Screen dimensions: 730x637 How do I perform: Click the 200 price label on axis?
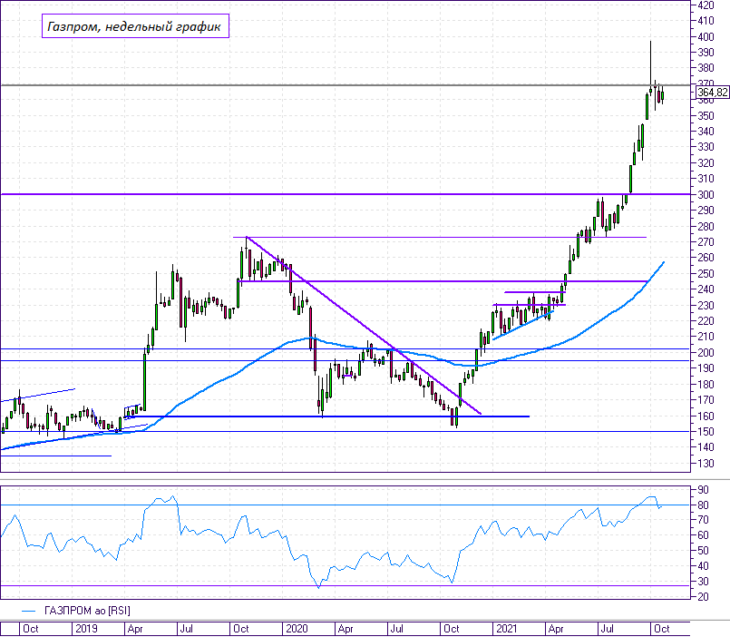(x=706, y=352)
